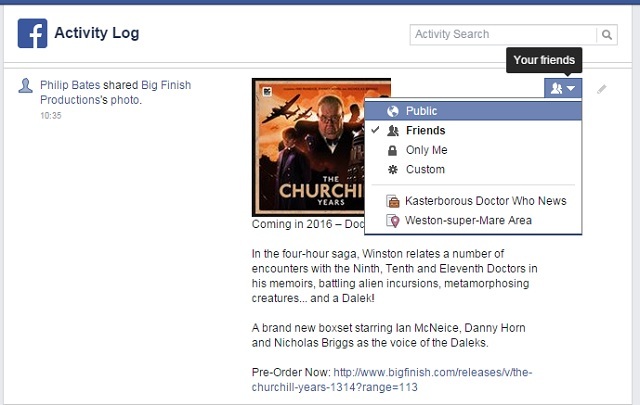Screen dimensions: 640x405
Task: Open Philip Bates profile link
Action: click(x=70, y=85)
